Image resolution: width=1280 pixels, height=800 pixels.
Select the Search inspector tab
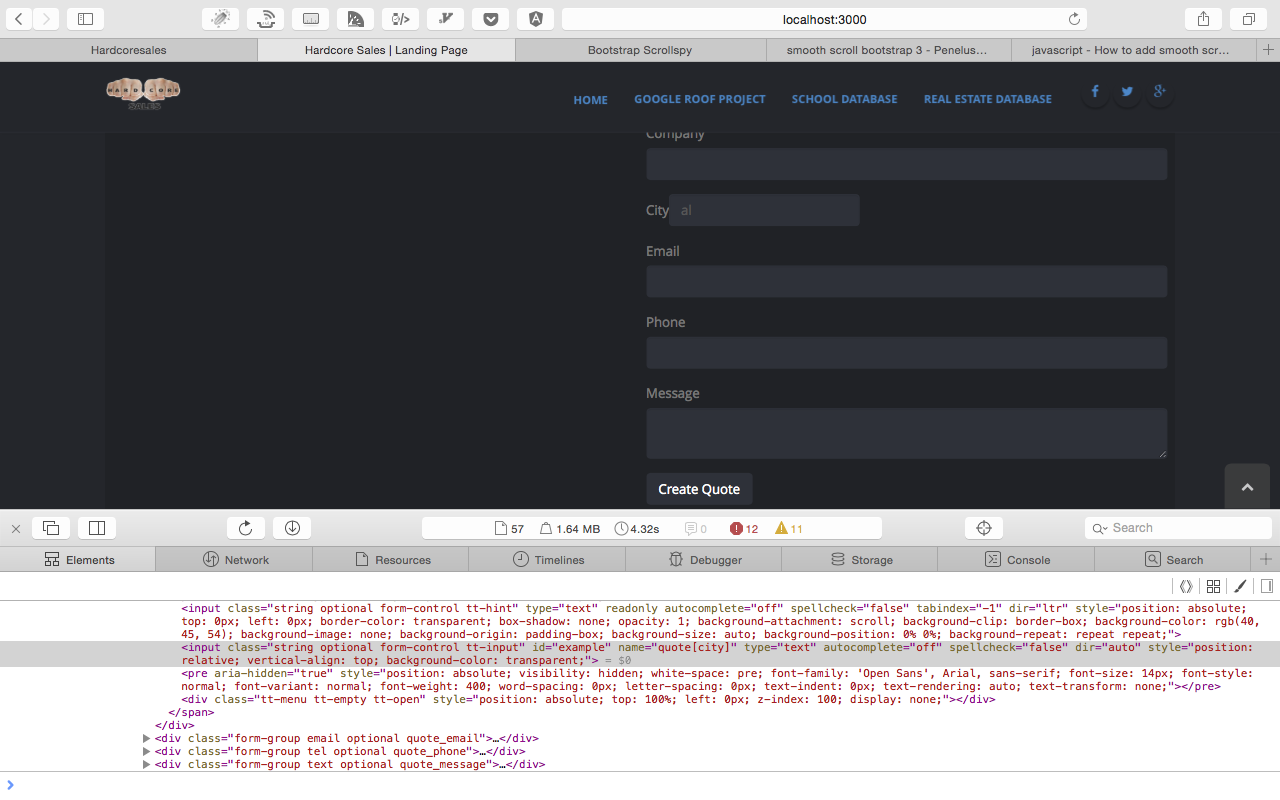(x=1173, y=560)
